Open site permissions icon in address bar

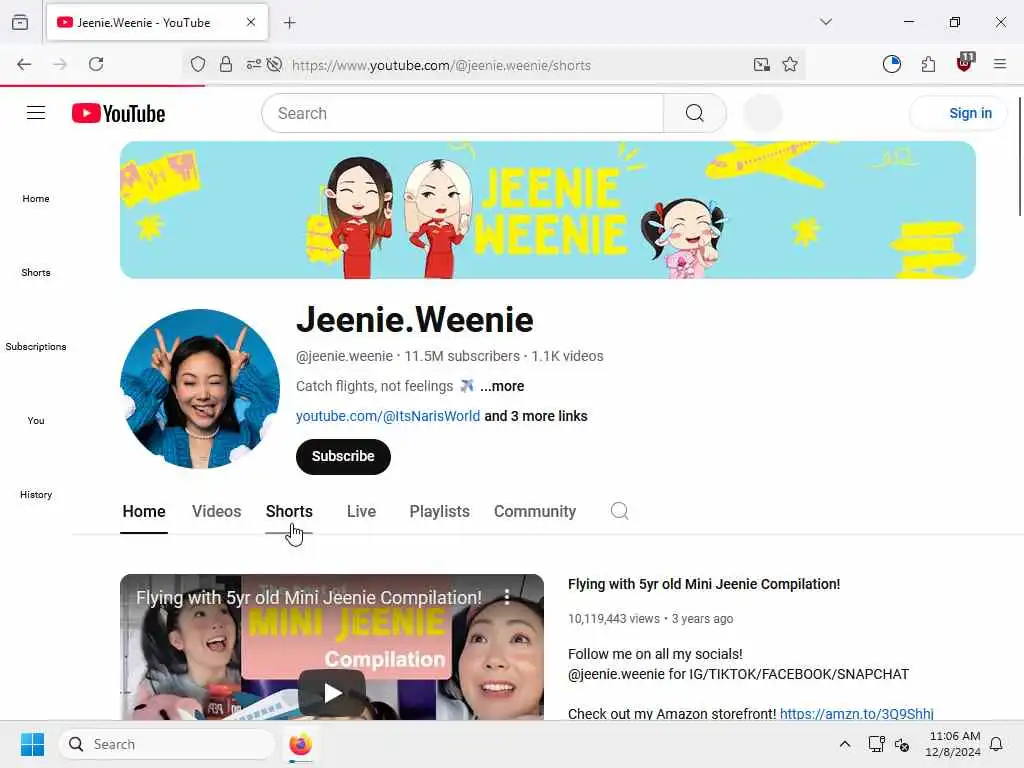pos(253,64)
